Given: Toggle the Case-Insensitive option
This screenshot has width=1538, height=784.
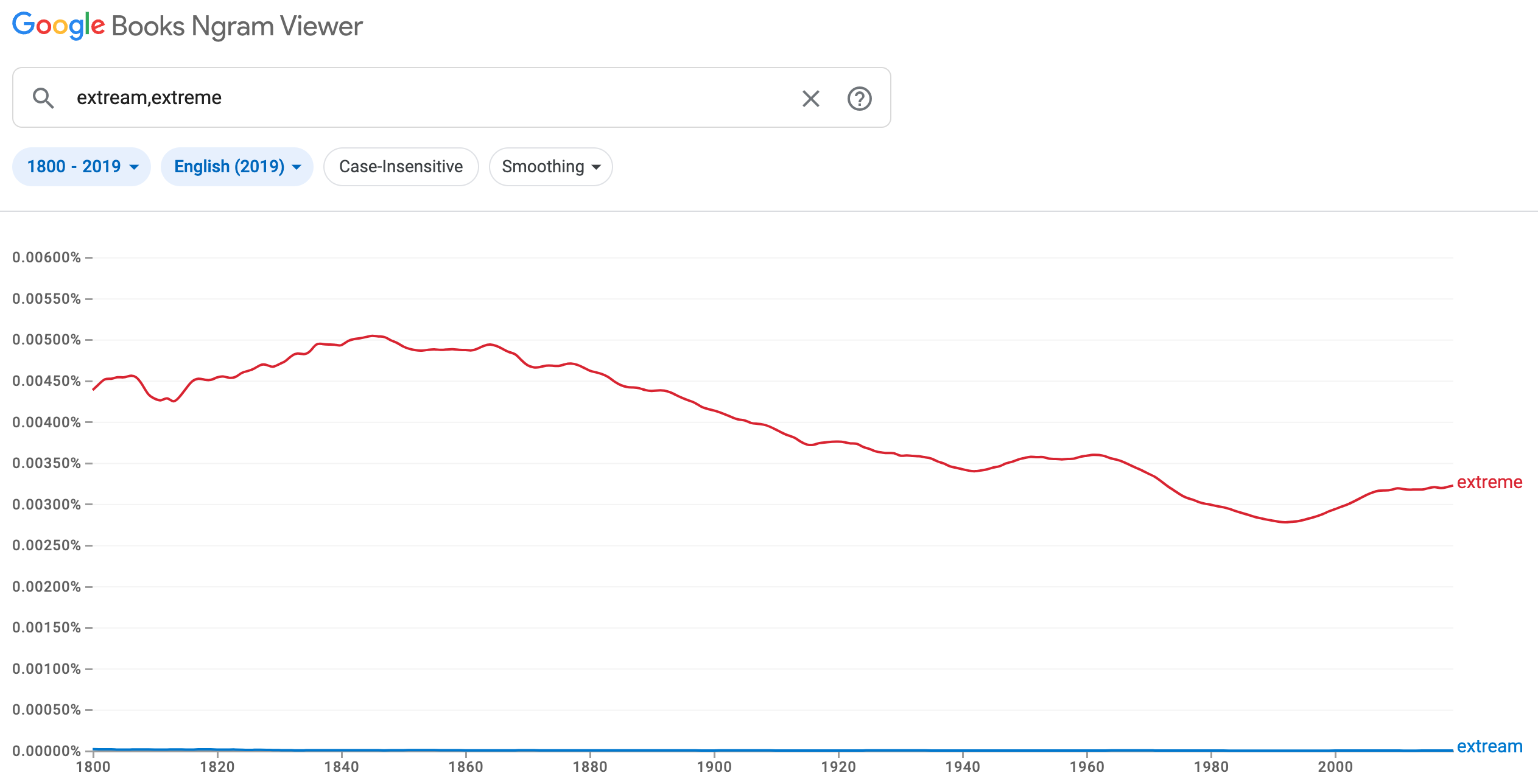Looking at the screenshot, I should pos(401,167).
